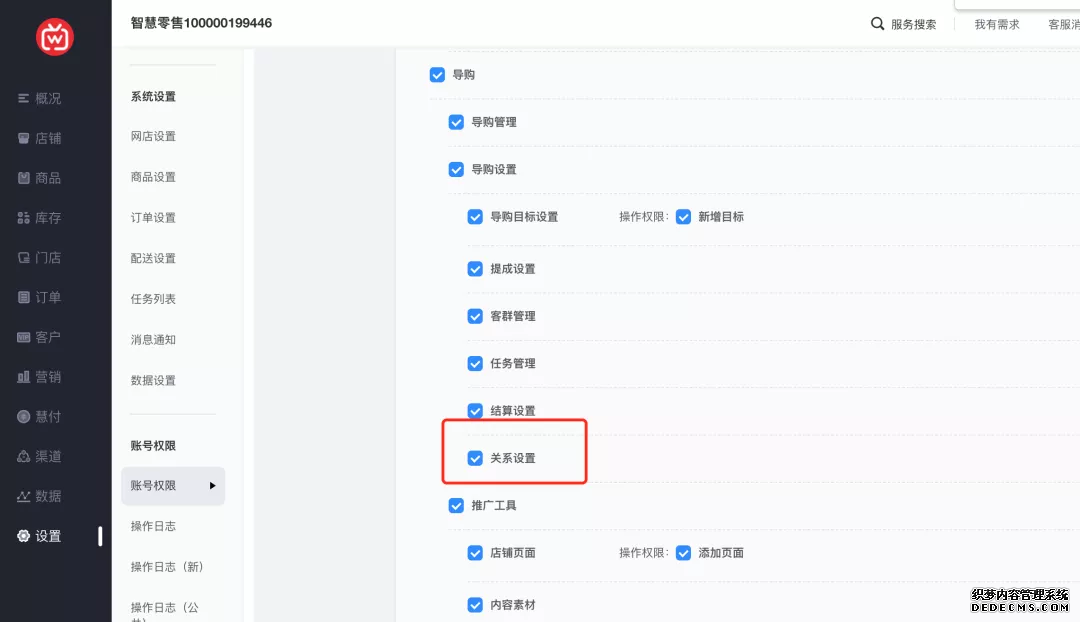The image size is (1080, 622).
Task: Open the 设置 settings gear icon
Action: coord(23,536)
